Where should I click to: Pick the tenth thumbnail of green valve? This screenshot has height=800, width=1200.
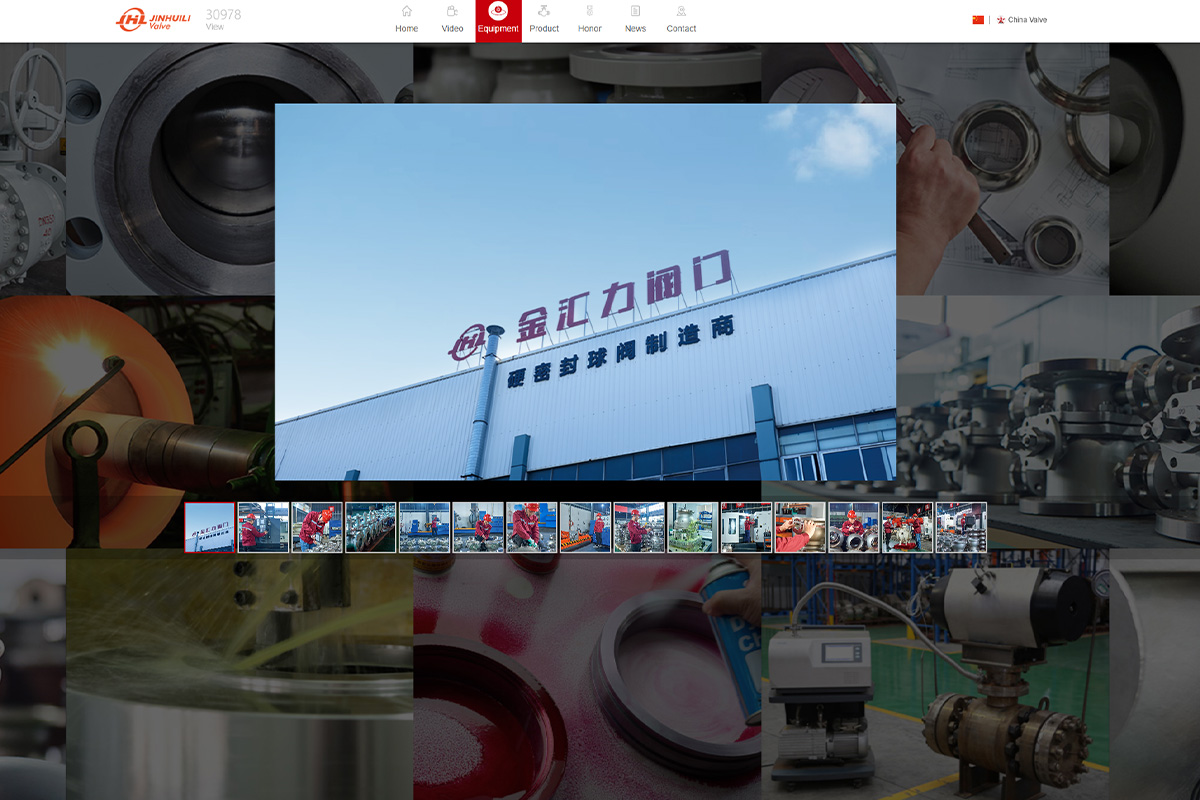click(x=693, y=527)
